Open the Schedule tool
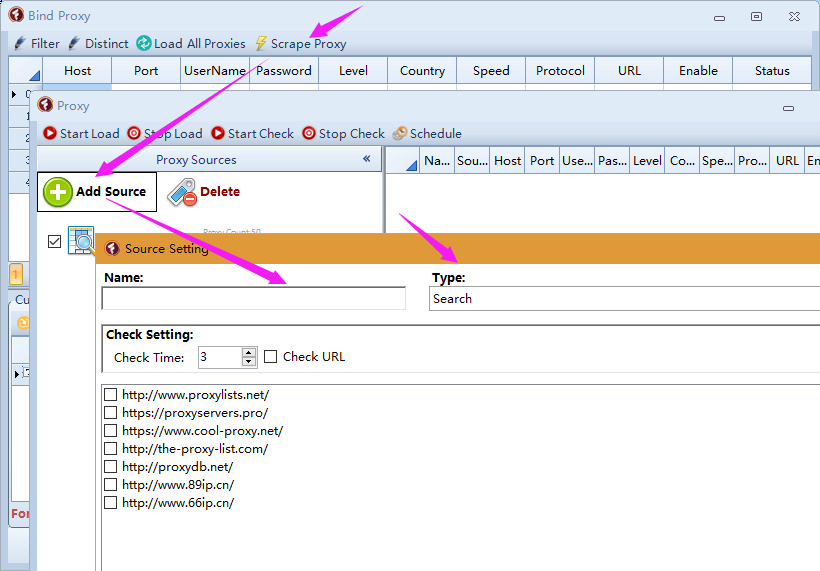 click(x=400, y=133)
